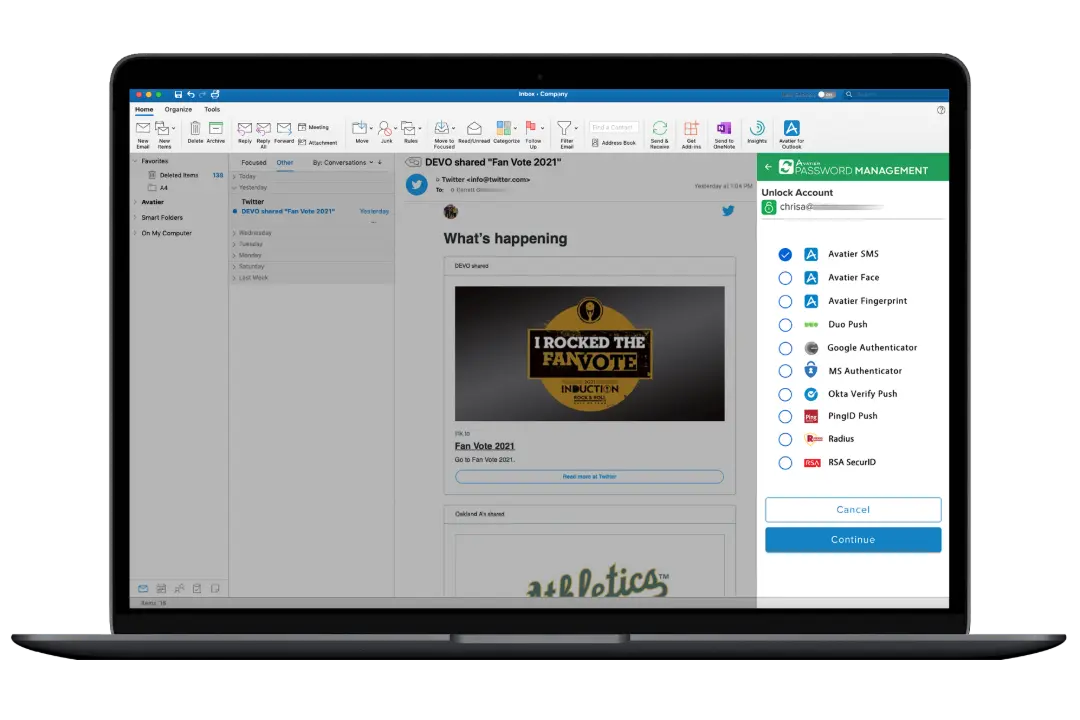
Task: Open the Address Book
Action: pos(614,143)
